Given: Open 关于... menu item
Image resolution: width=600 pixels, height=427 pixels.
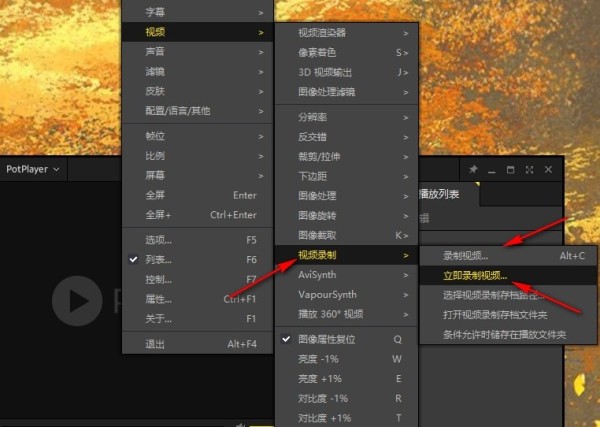Looking at the screenshot, I should pyautogui.click(x=197, y=319).
